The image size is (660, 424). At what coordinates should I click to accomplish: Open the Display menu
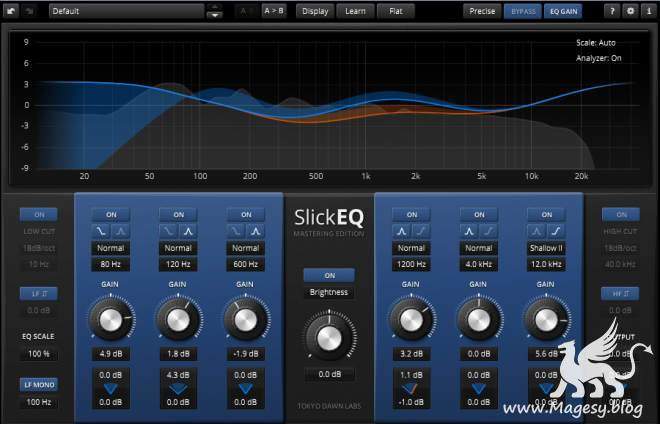pyautogui.click(x=315, y=11)
